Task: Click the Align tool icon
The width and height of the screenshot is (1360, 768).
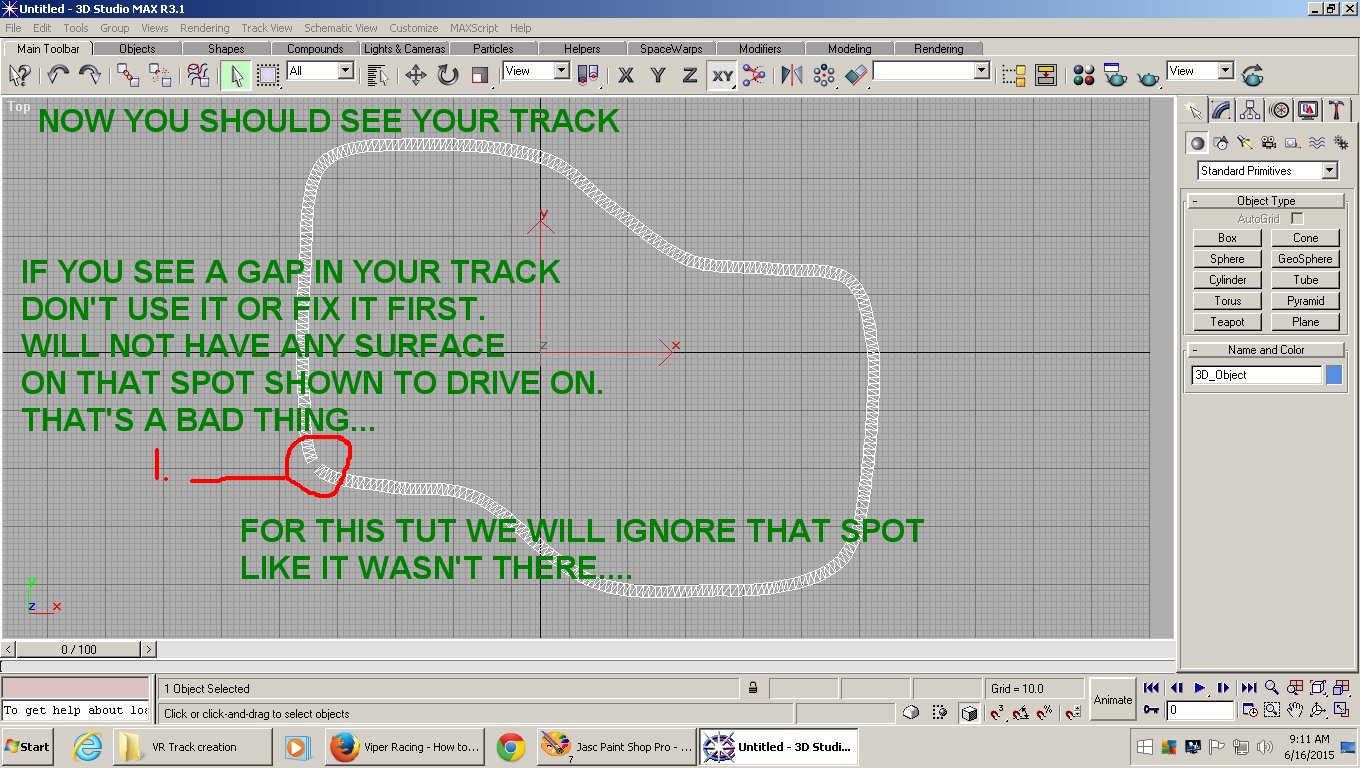Action: pos(856,75)
